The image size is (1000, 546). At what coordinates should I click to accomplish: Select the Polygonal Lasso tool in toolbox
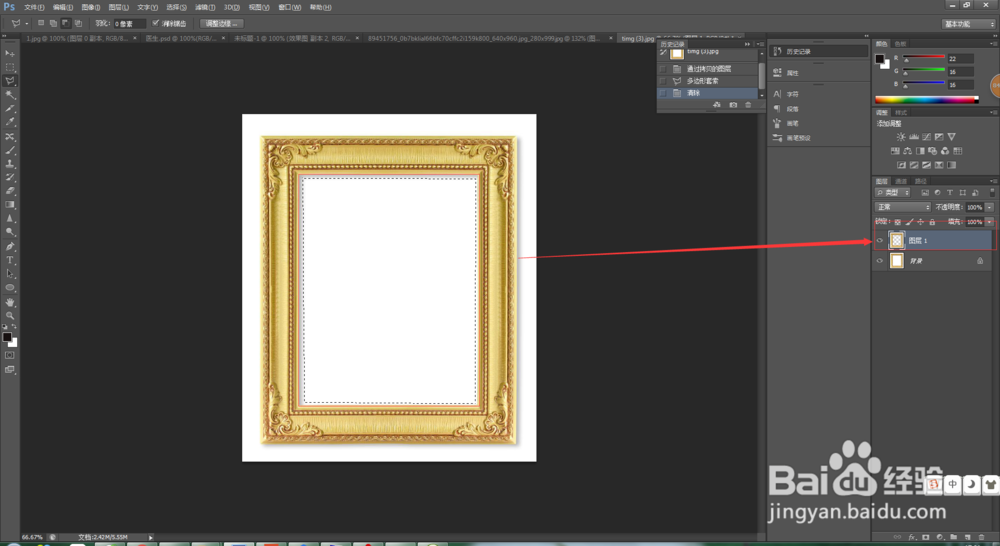(10, 81)
